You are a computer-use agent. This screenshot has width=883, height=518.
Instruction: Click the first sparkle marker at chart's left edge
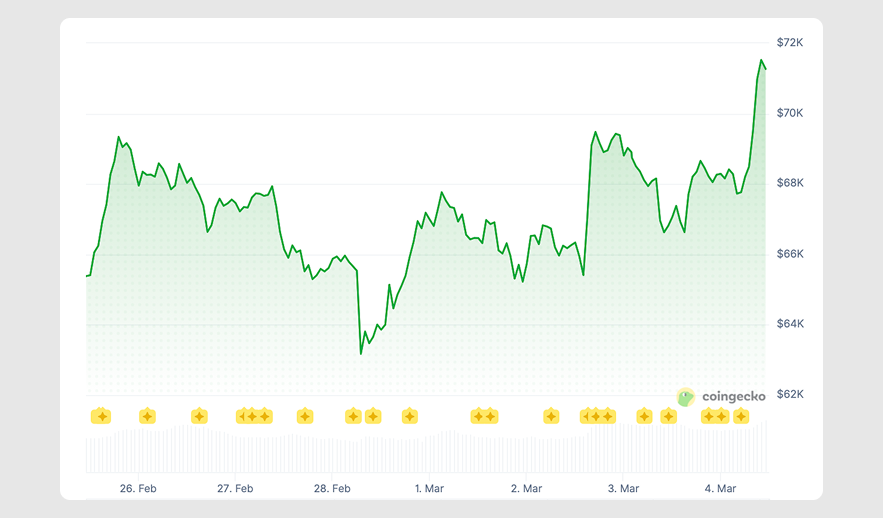point(100,416)
